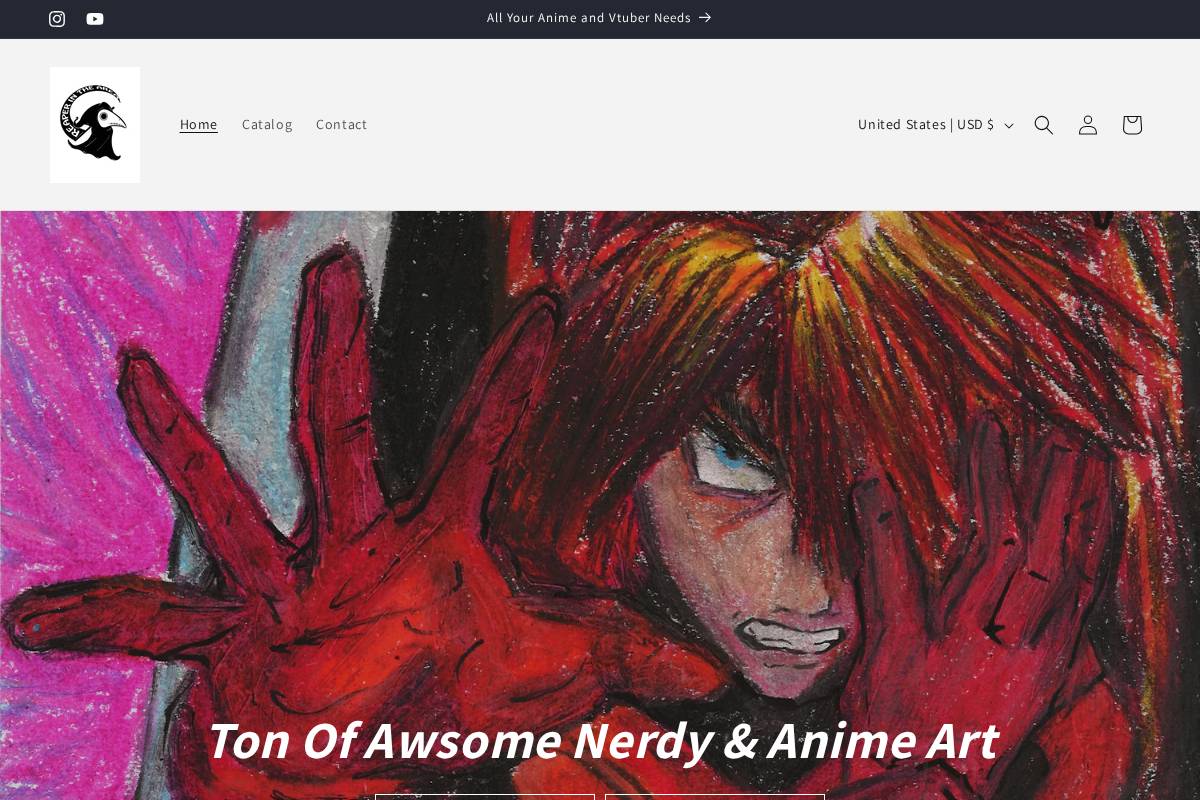Click the chevron next to USD $
The height and width of the screenshot is (800, 1200).
(1008, 125)
